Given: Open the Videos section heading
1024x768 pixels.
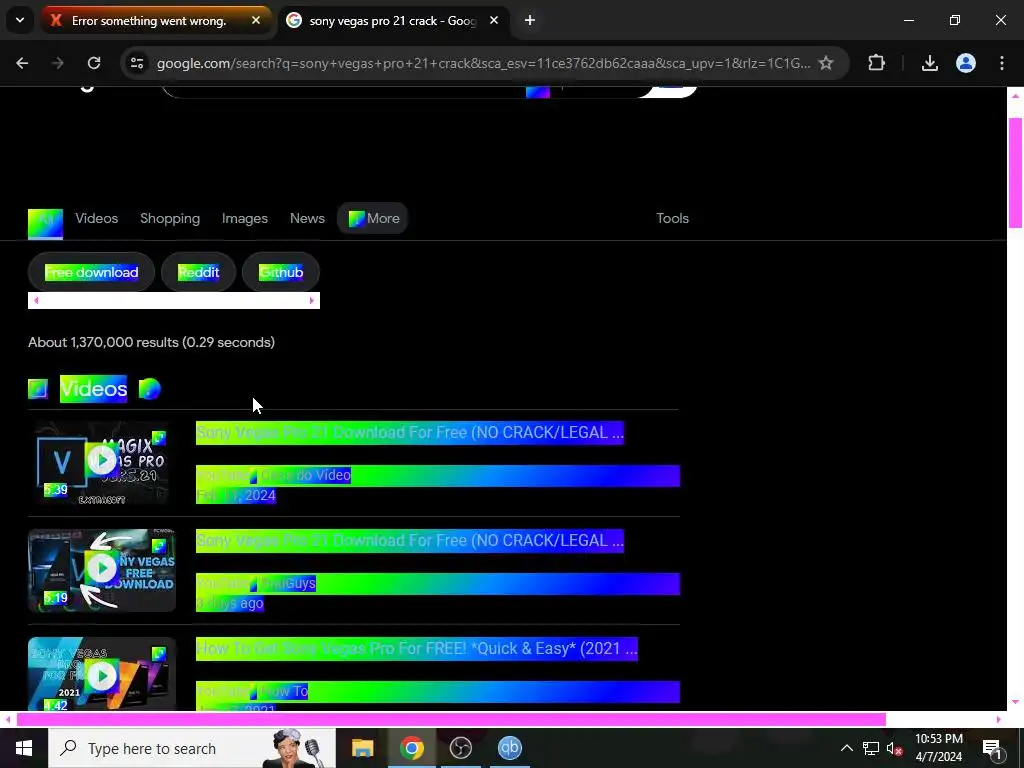Looking at the screenshot, I should 93,389.
